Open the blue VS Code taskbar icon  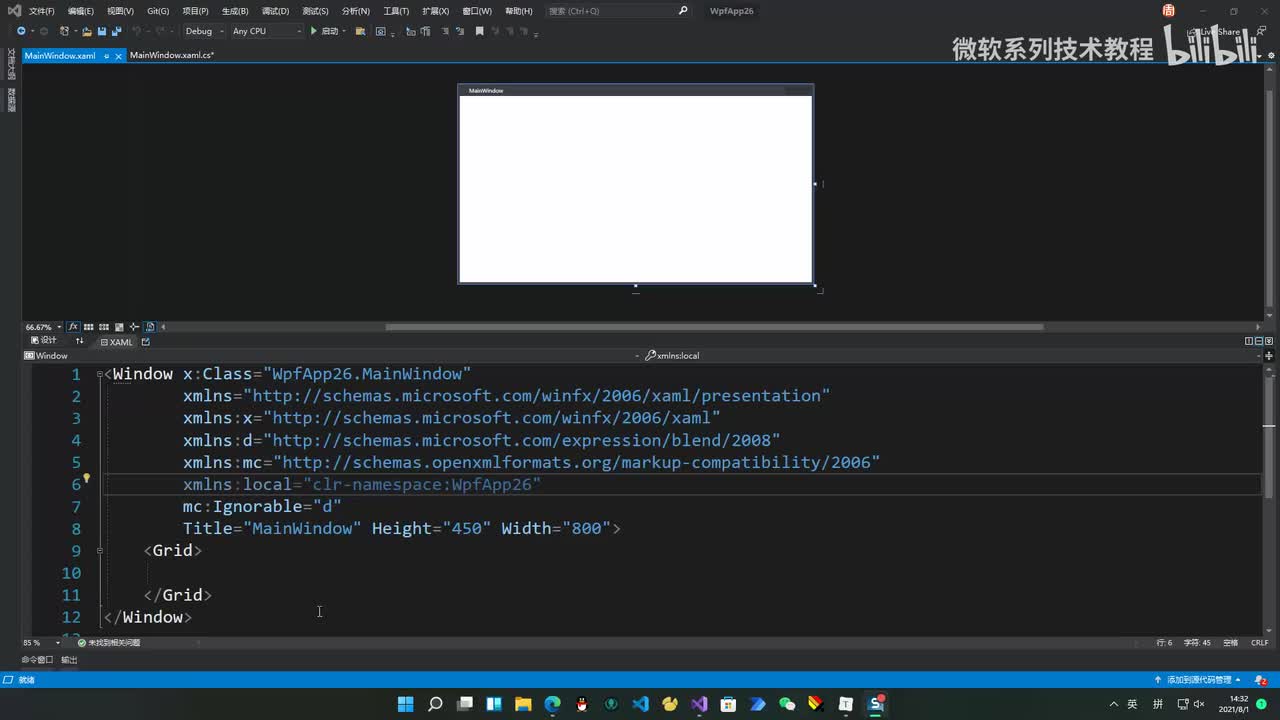click(x=641, y=704)
